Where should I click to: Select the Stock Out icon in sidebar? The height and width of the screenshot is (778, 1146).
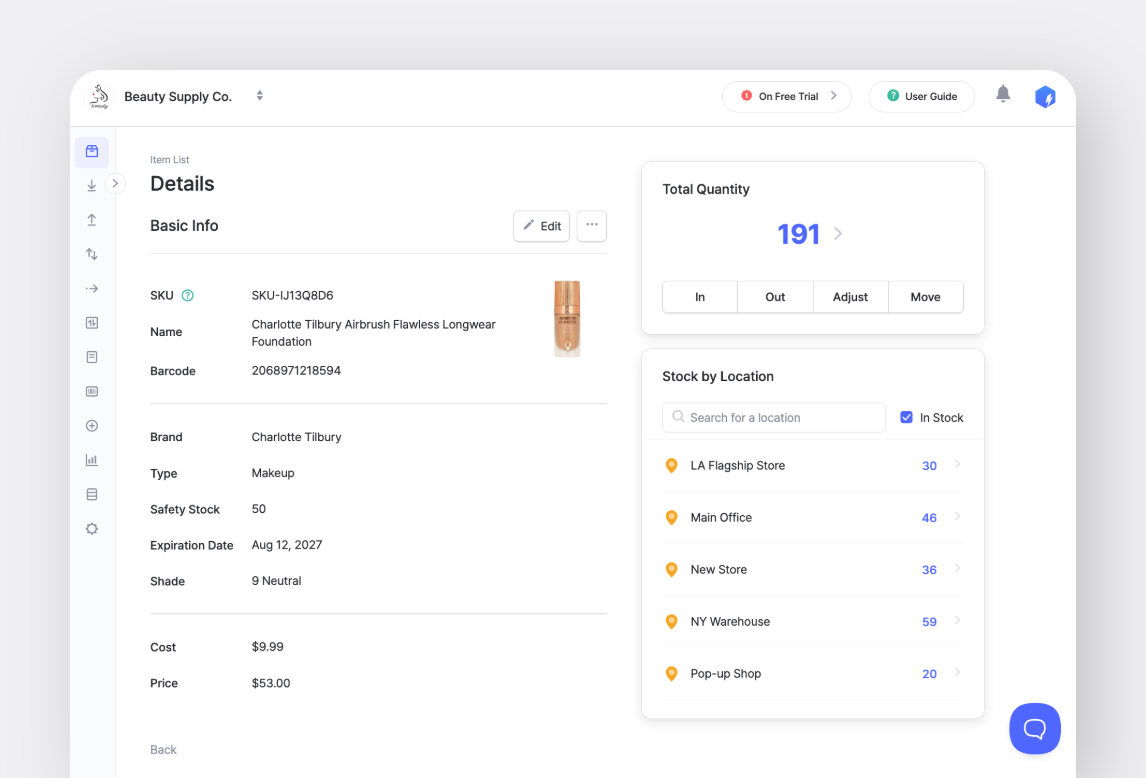[91, 219]
